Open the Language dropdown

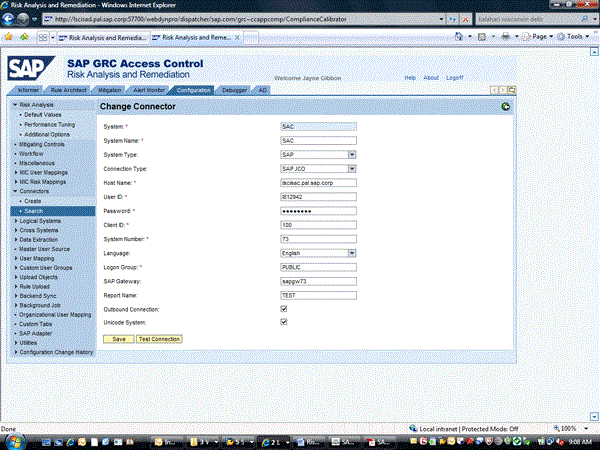coord(352,253)
